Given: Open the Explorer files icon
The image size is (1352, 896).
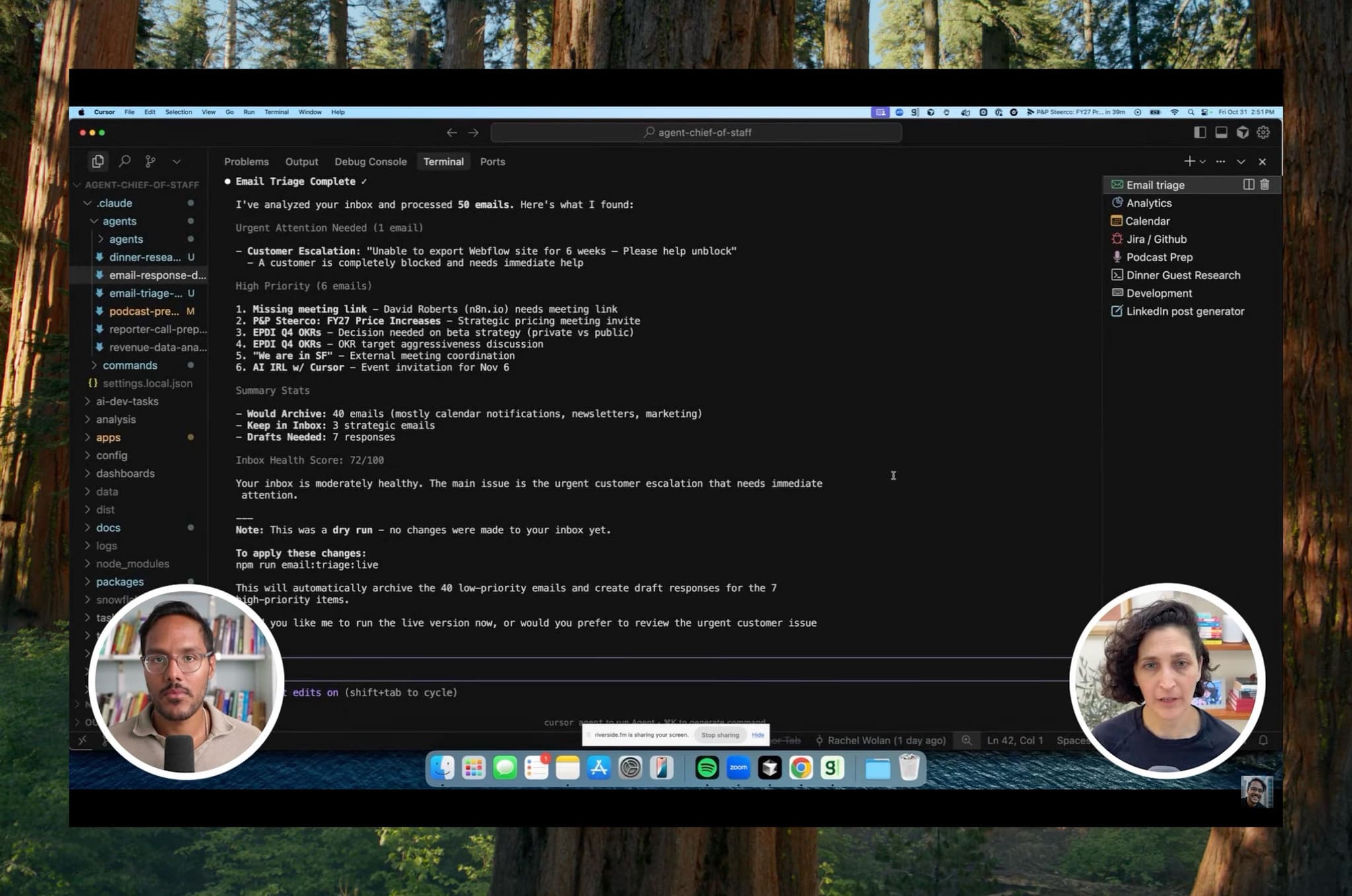Looking at the screenshot, I should [98, 161].
